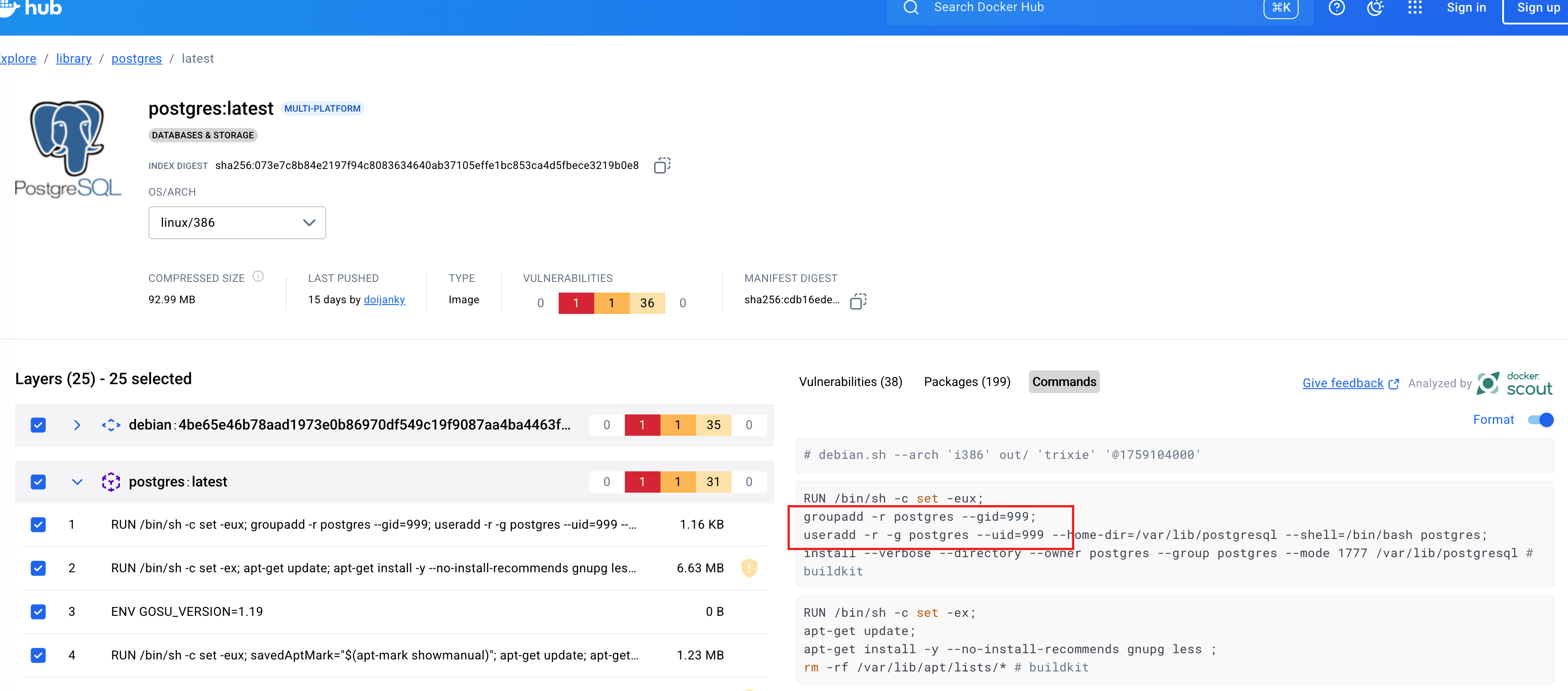The height and width of the screenshot is (691, 1568).
Task: Click the MULTI-PLATFORM badge
Action: (323, 108)
